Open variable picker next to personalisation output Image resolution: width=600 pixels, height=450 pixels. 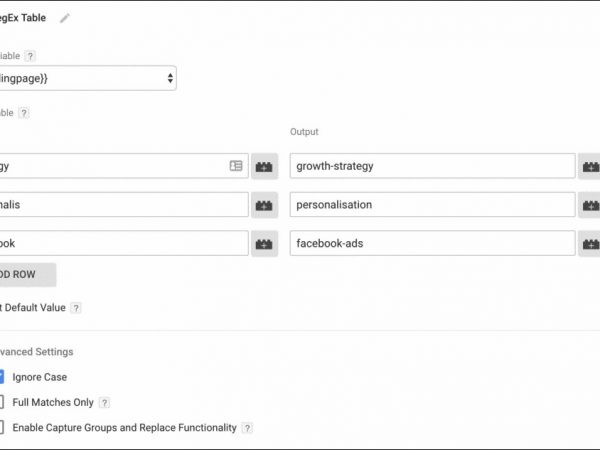point(590,205)
